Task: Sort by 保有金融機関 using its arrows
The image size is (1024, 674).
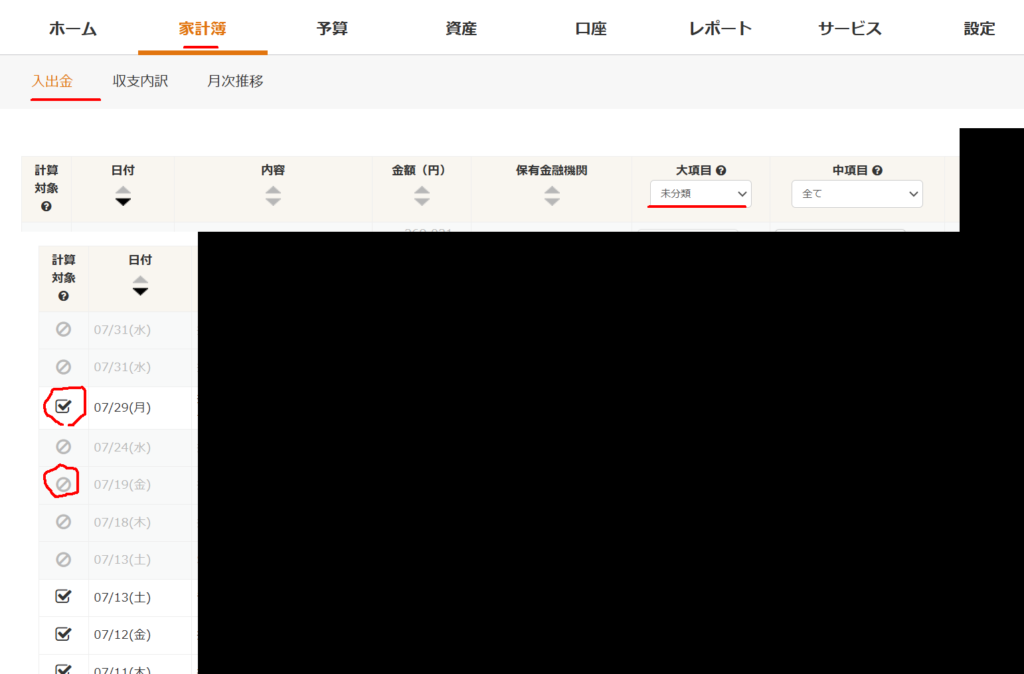Action: [x=552, y=196]
